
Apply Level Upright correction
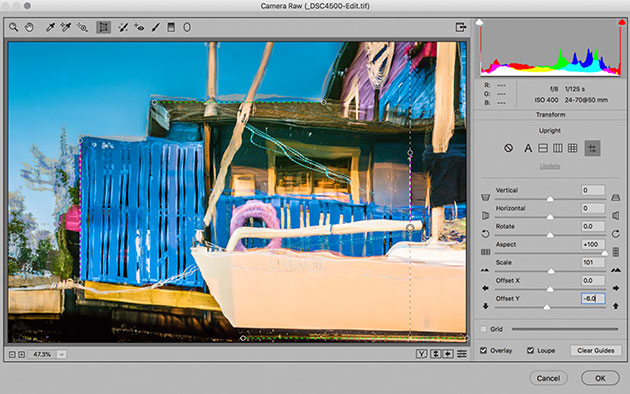click(543, 148)
